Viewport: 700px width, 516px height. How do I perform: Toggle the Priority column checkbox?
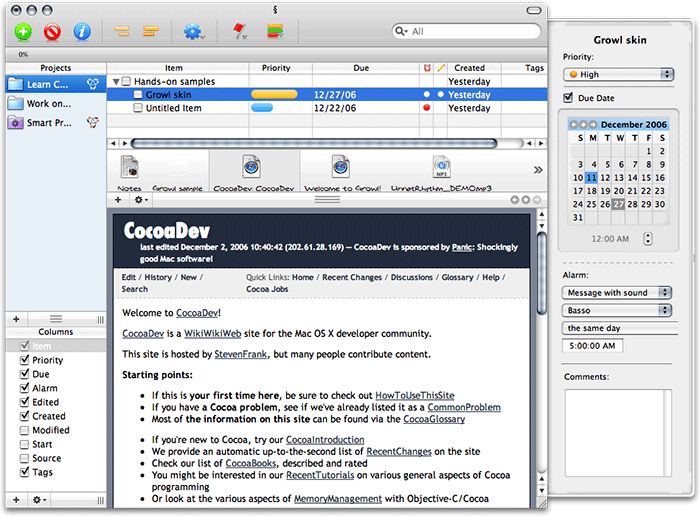[x=25, y=360]
